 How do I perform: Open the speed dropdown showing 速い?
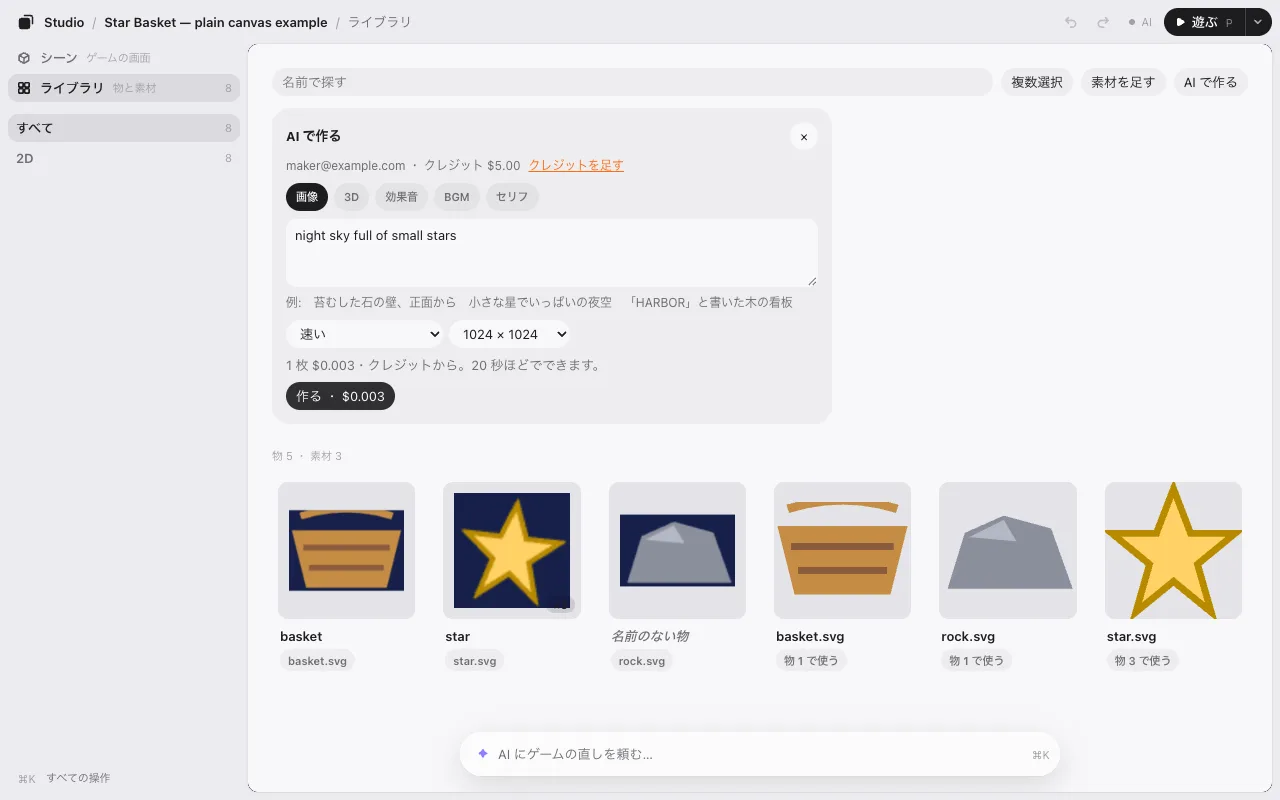[365, 334]
